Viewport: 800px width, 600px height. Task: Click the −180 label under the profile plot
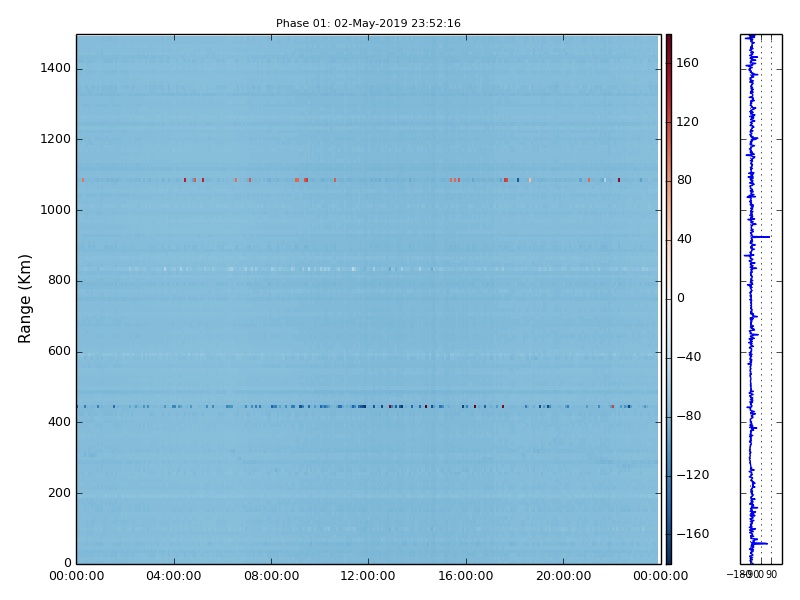[738, 574]
